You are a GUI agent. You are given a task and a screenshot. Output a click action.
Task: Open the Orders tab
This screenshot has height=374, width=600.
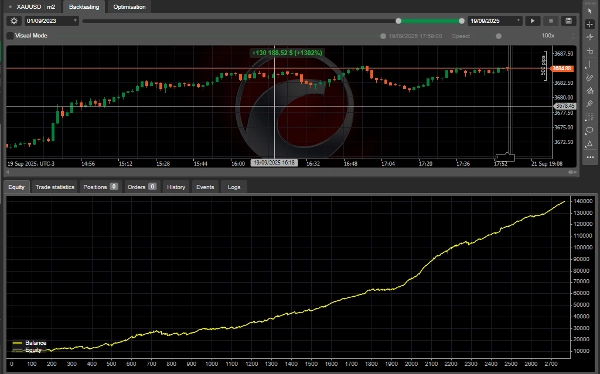coord(142,187)
